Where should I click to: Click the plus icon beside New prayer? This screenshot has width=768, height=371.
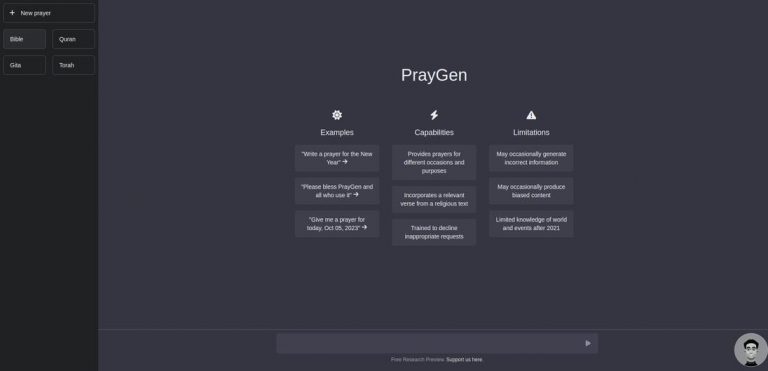tap(12, 13)
